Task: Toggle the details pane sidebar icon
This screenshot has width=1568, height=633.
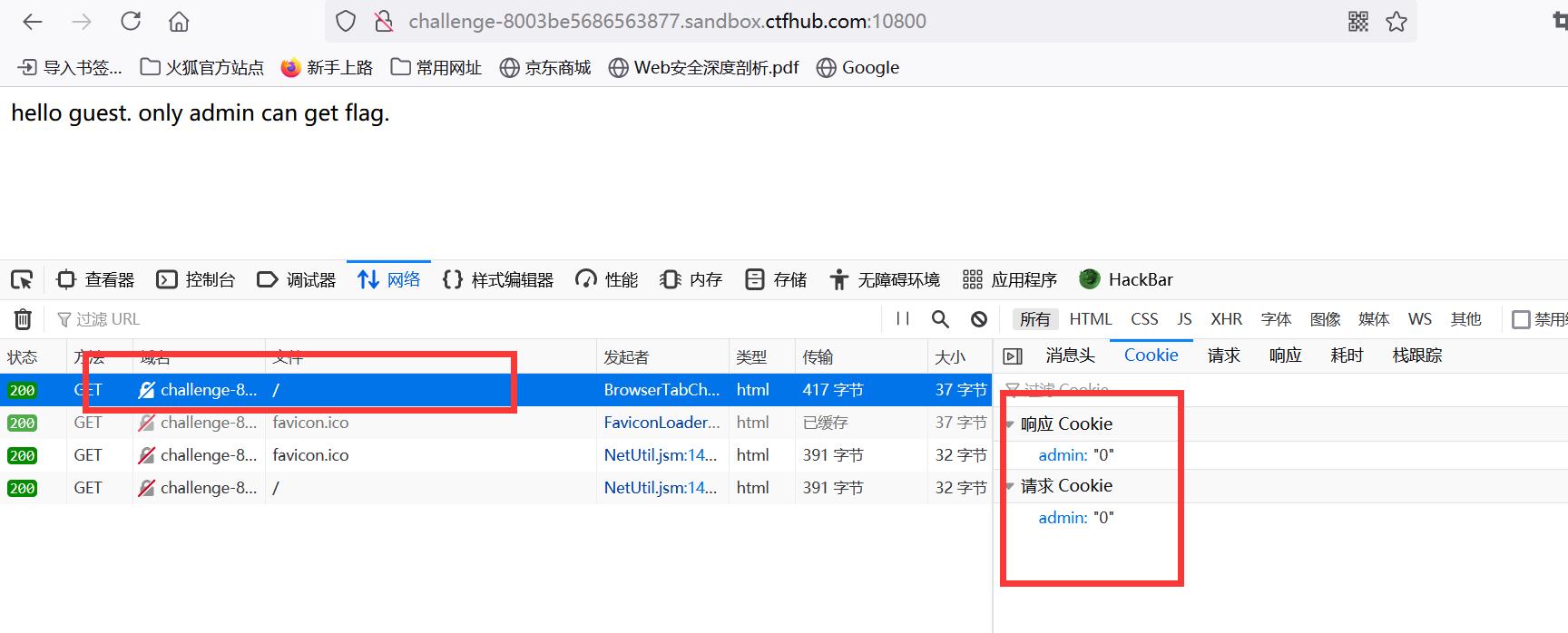Action: click(x=1013, y=356)
